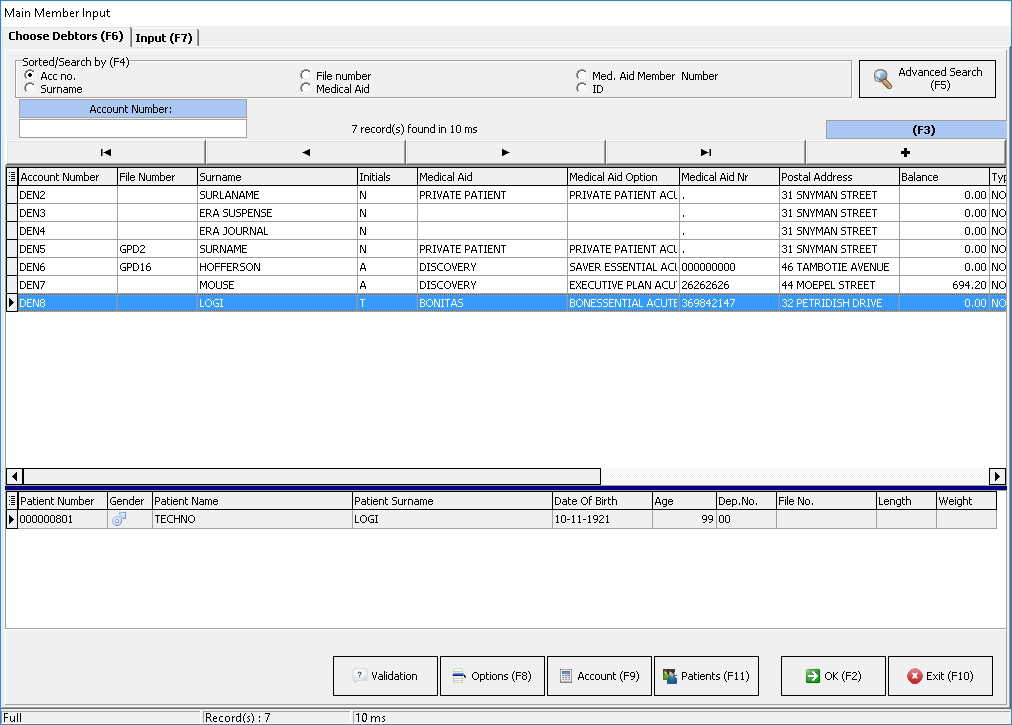Click gender icon for patient TECHNO
The image size is (1012, 725).
[x=119, y=520]
